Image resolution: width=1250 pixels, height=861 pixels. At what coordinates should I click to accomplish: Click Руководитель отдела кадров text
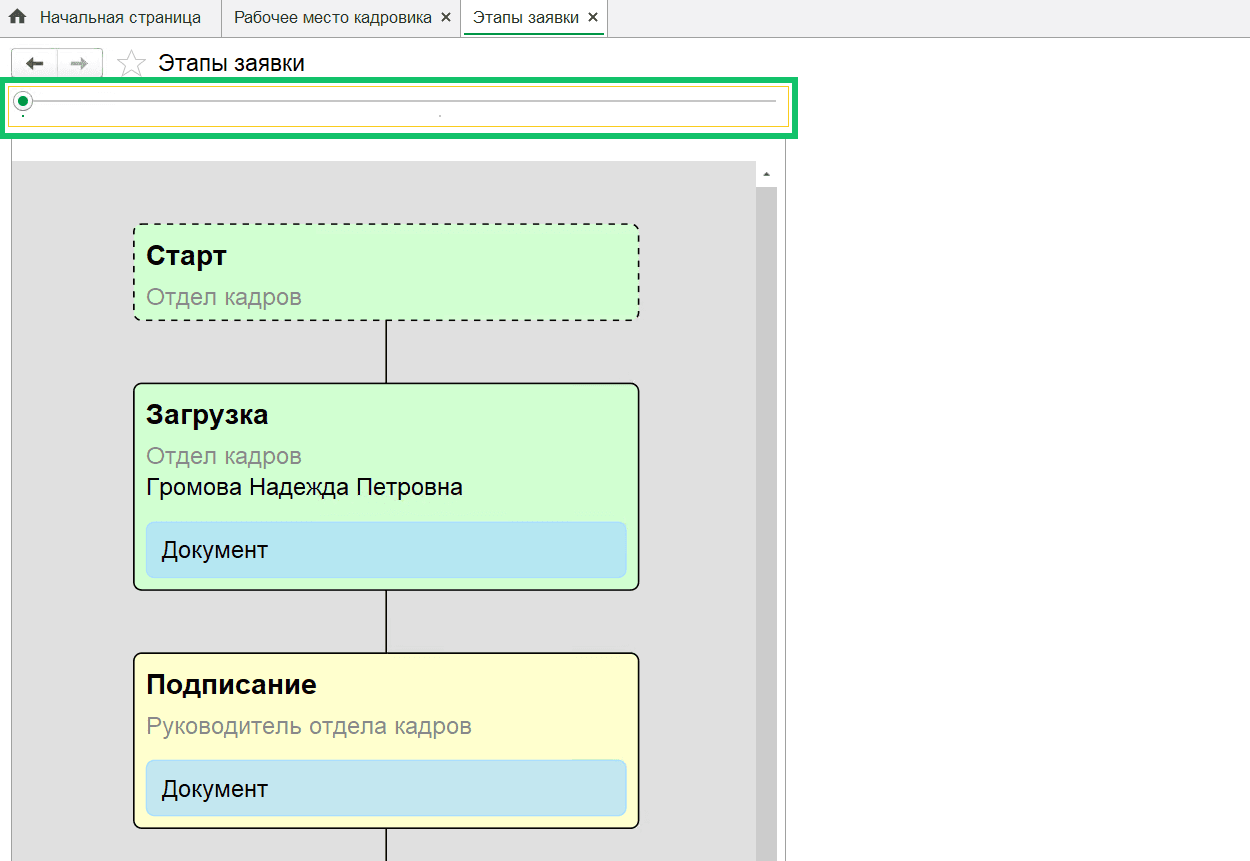tap(309, 726)
